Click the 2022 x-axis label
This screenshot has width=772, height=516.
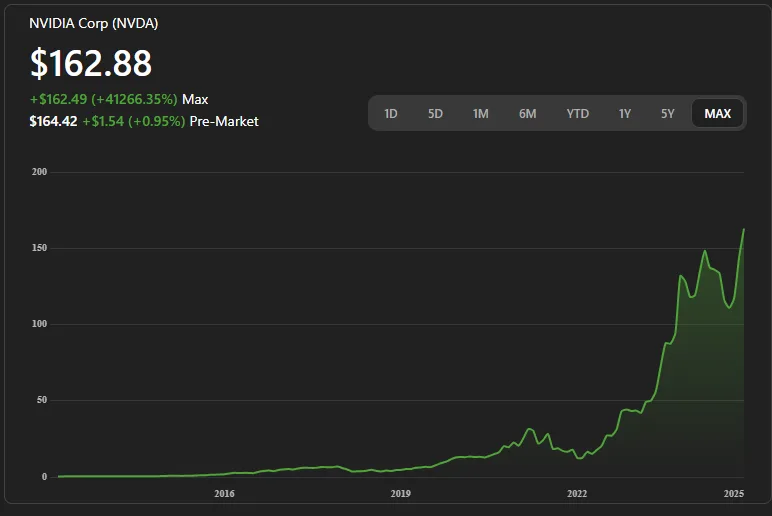pyautogui.click(x=577, y=493)
